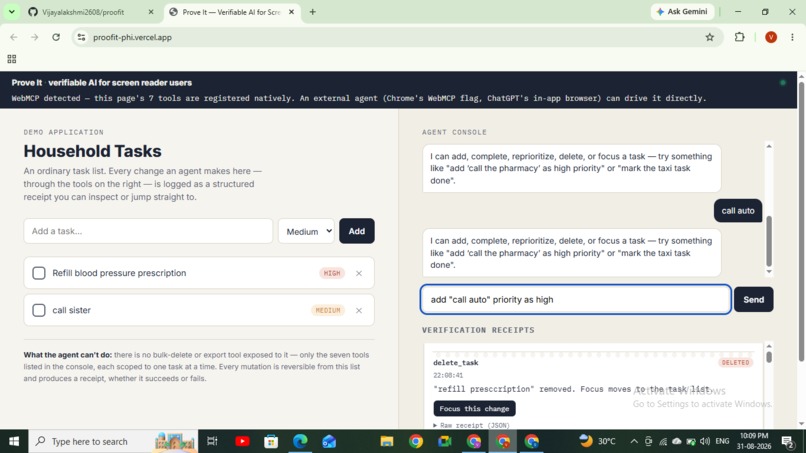Image resolution: width=806 pixels, height=453 pixels.
Task: Open Outlook from the taskbar
Action: [329, 441]
